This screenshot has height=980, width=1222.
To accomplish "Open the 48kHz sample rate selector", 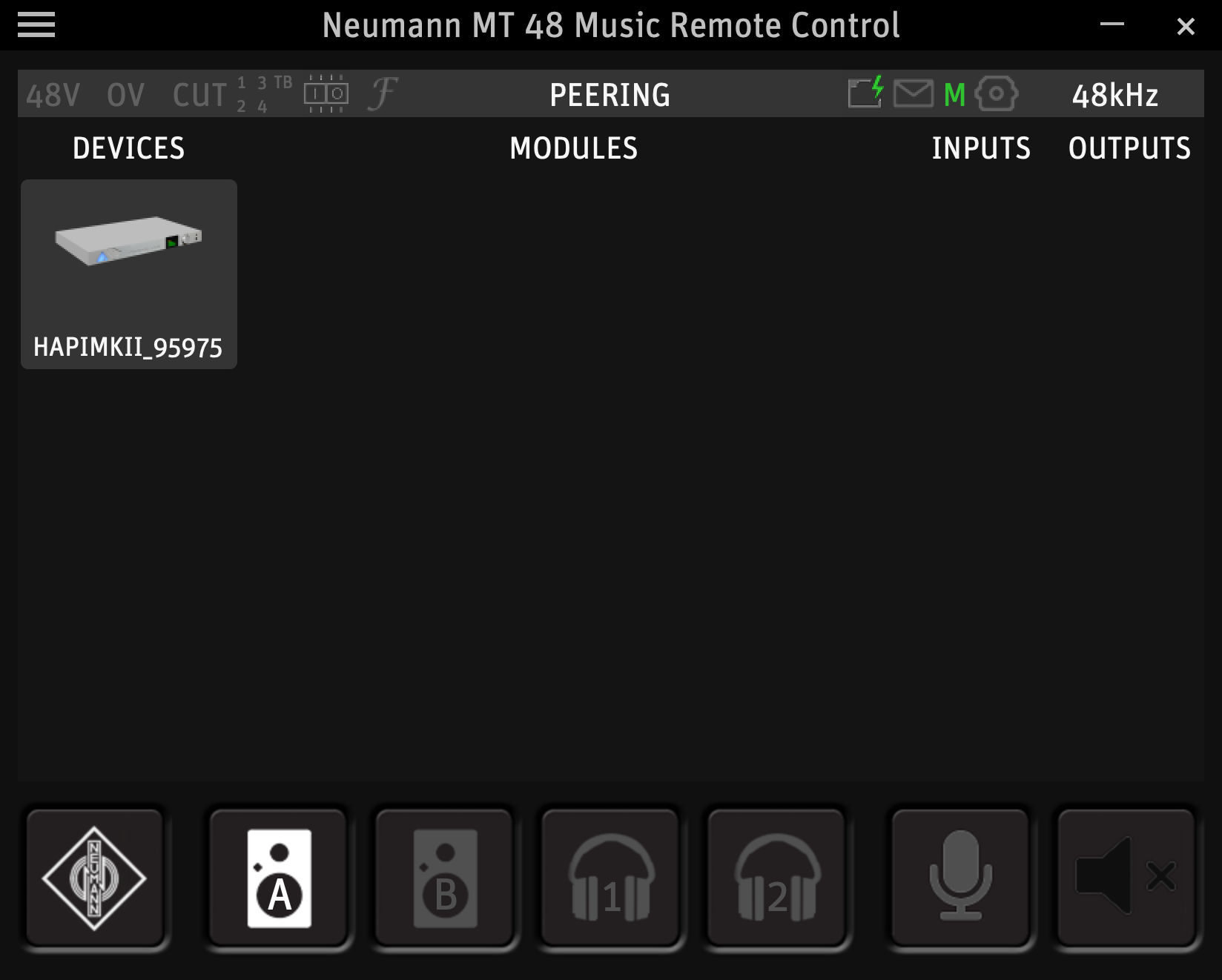I will [x=1116, y=94].
